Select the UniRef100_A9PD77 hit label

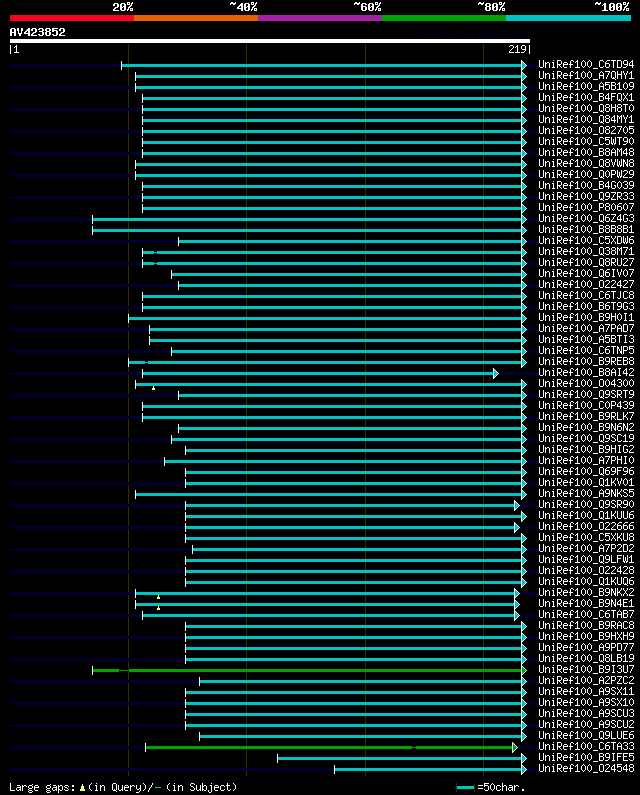coord(586,647)
